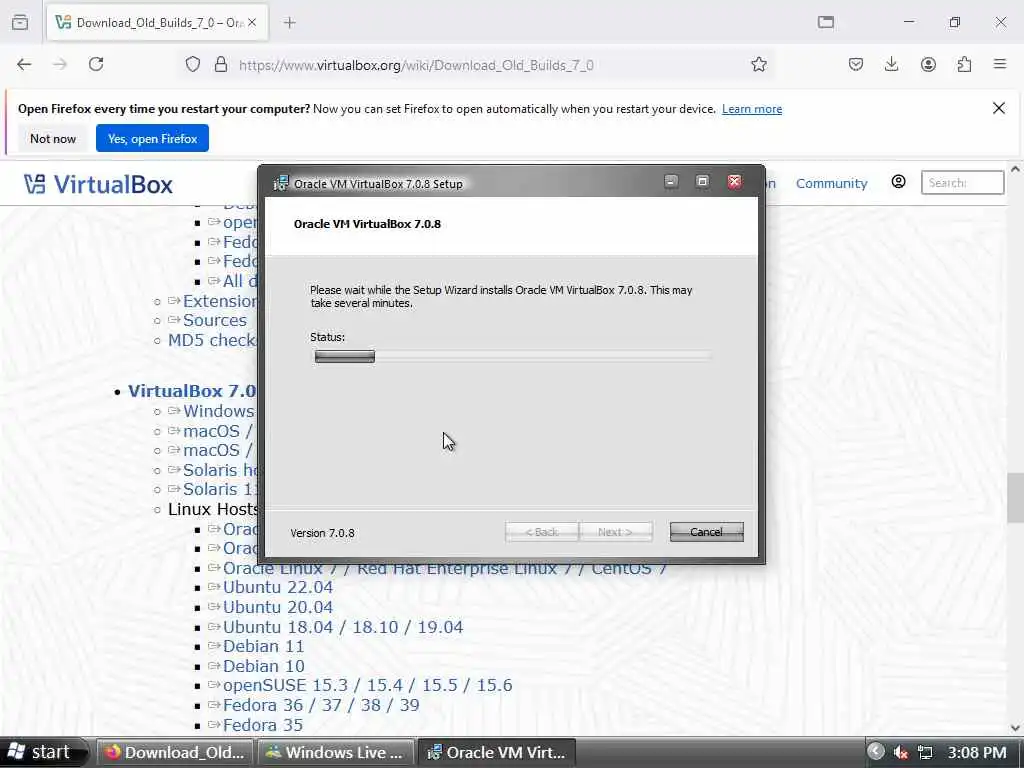
Task: Click Yes, open Firefox button
Action: click(152, 138)
